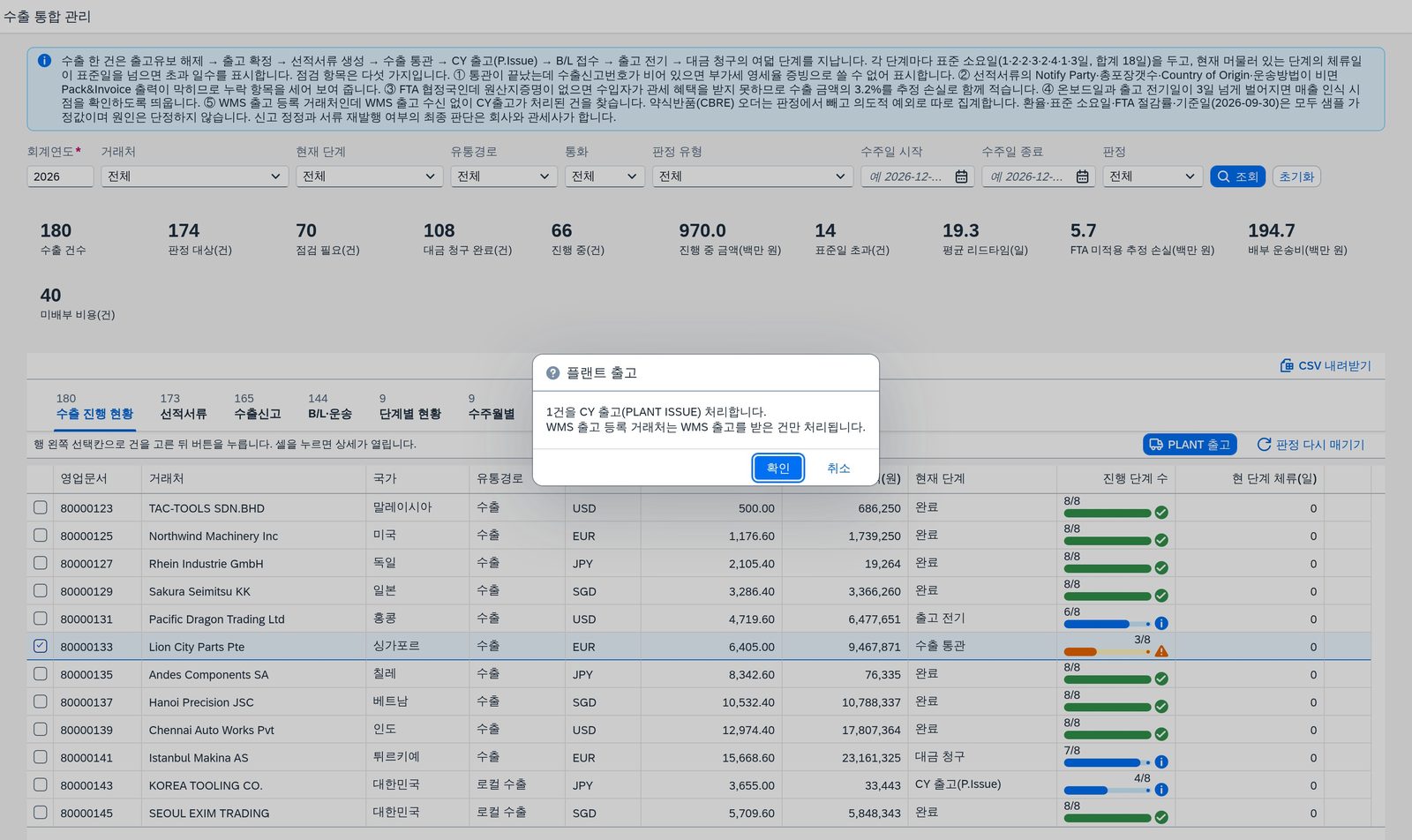
Task: Select checkbox for SEOUL EXIM TRADING row
Action: [41, 812]
